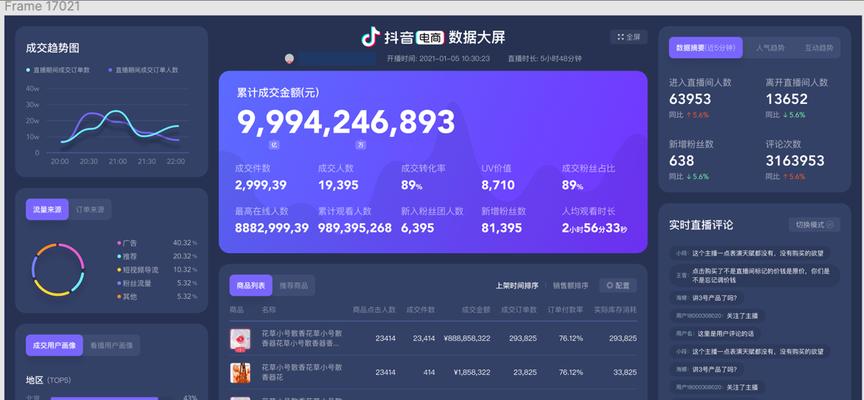Click the 成交趋势图 chart title
This screenshot has height=400, width=864.
52,48
